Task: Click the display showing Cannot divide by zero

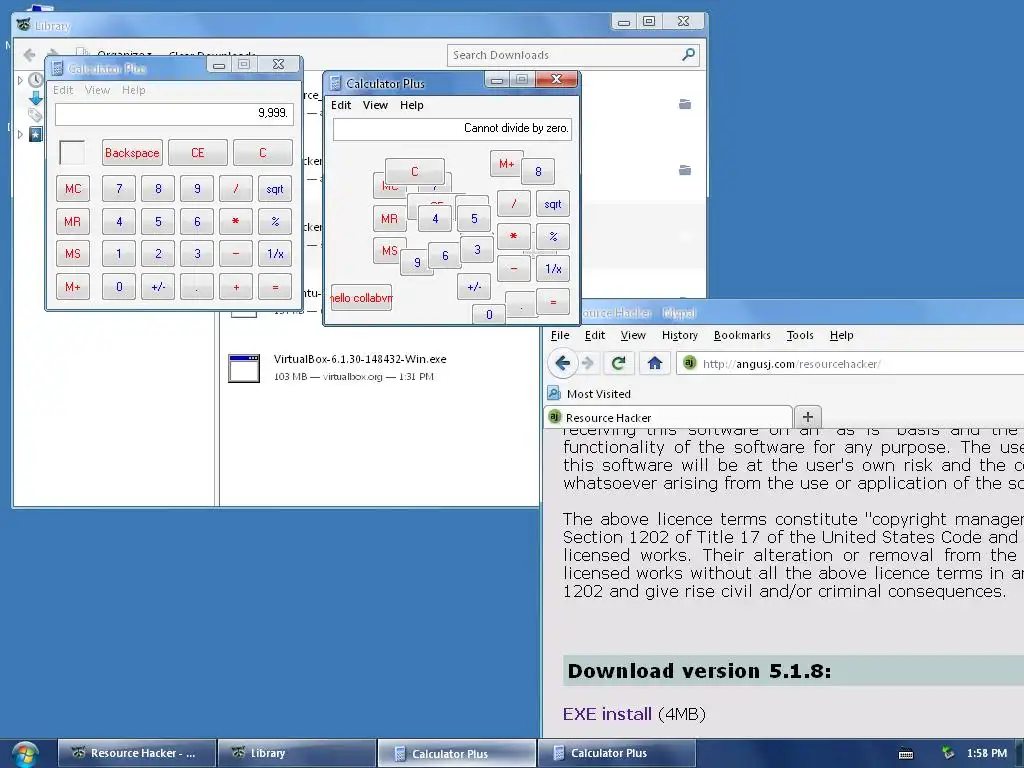Action: point(452,129)
